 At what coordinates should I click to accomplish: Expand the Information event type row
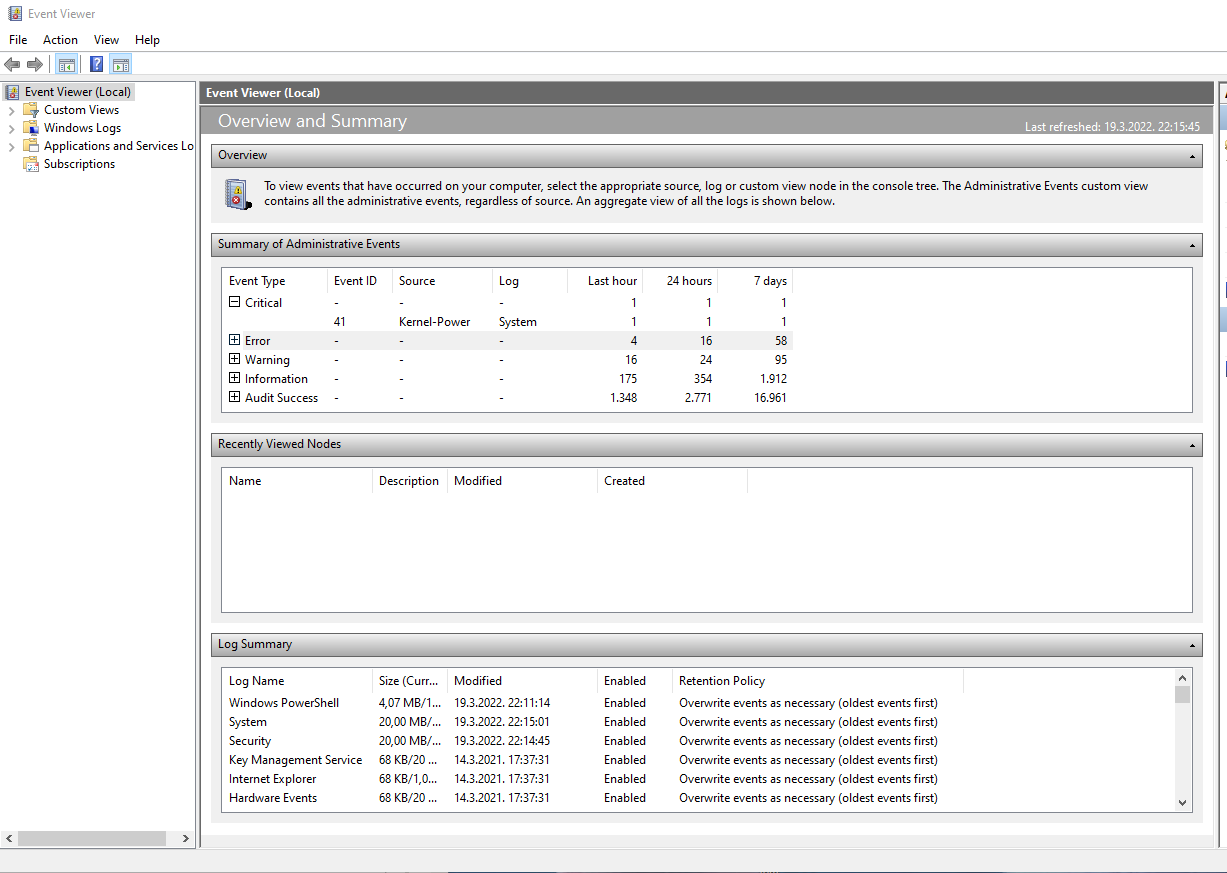coord(234,378)
